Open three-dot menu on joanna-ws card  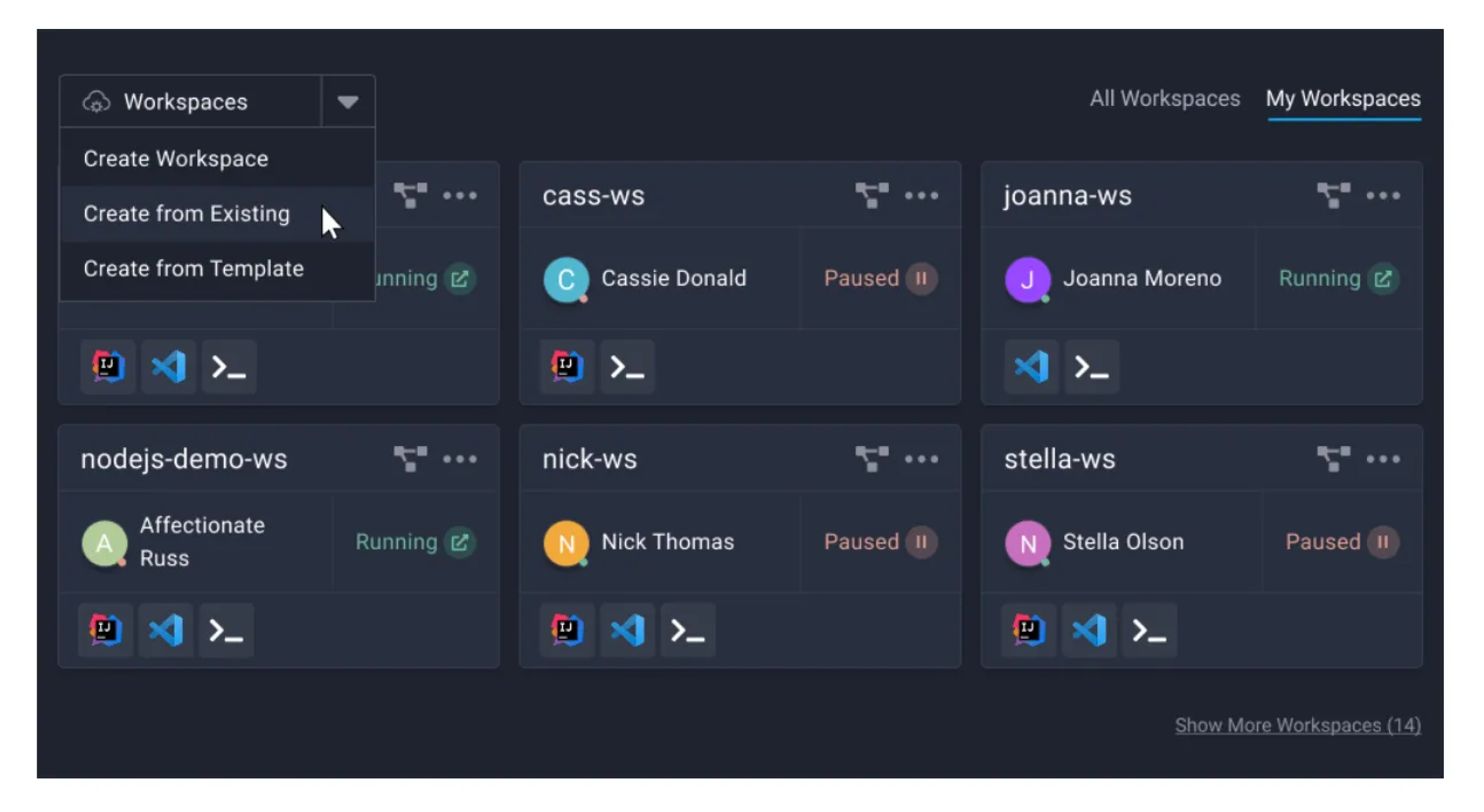[1383, 195]
